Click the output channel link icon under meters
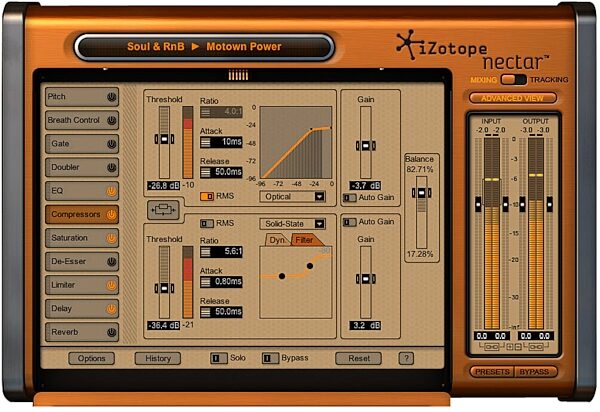This screenshot has width=600, height=412. [536, 347]
